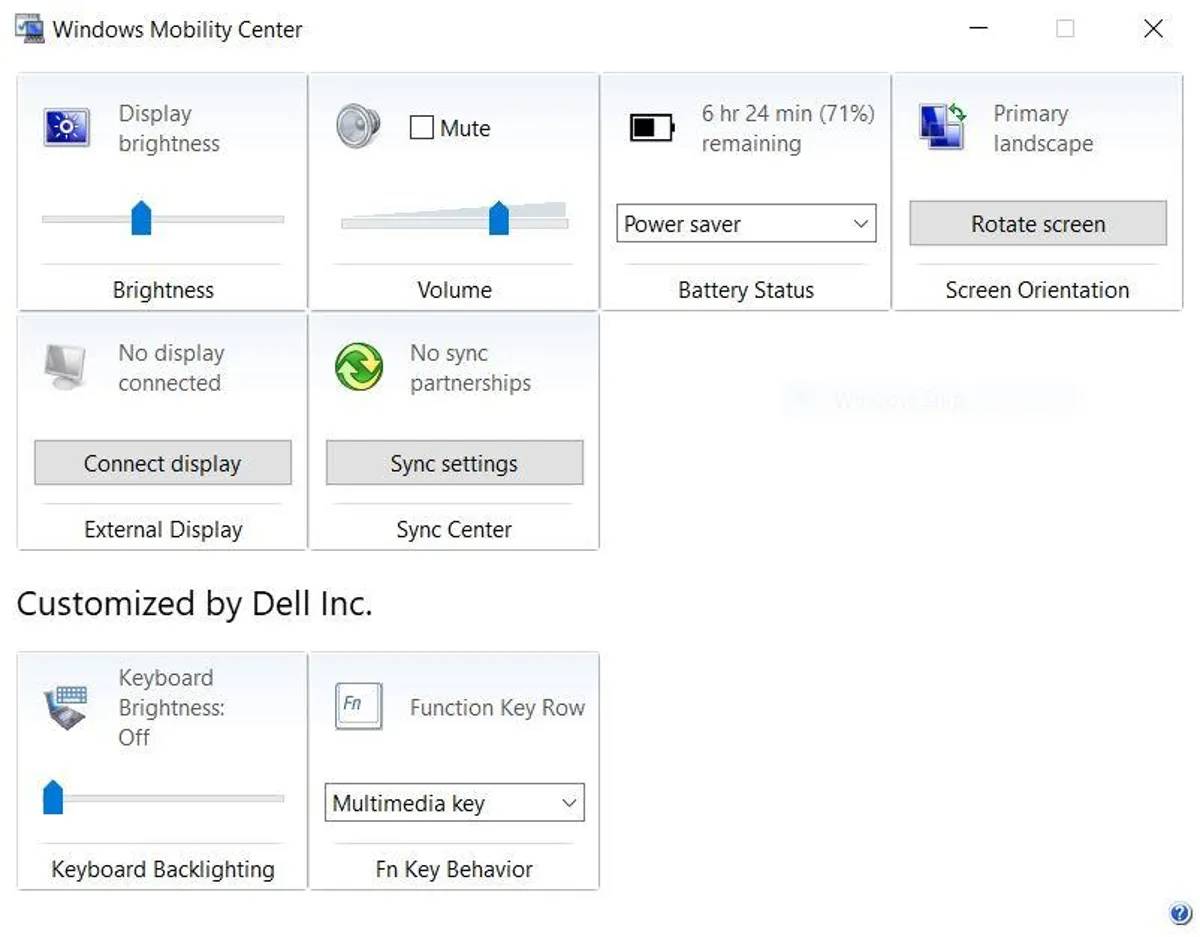Open the Multimedia key behavior dropdown
This screenshot has height=937, width=1200.
tap(453, 803)
